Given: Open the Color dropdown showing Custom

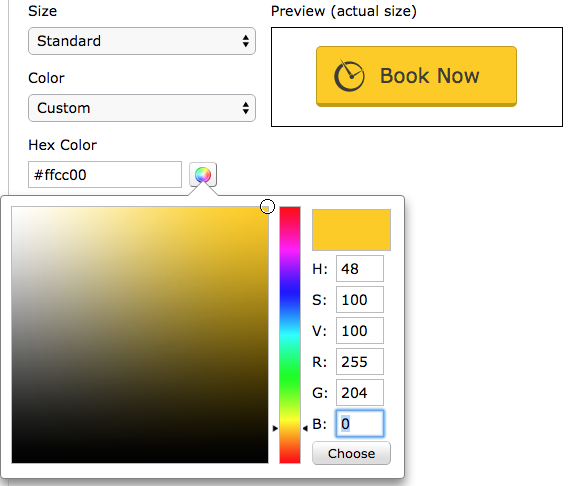Looking at the screenshot, I should [142, 108].
